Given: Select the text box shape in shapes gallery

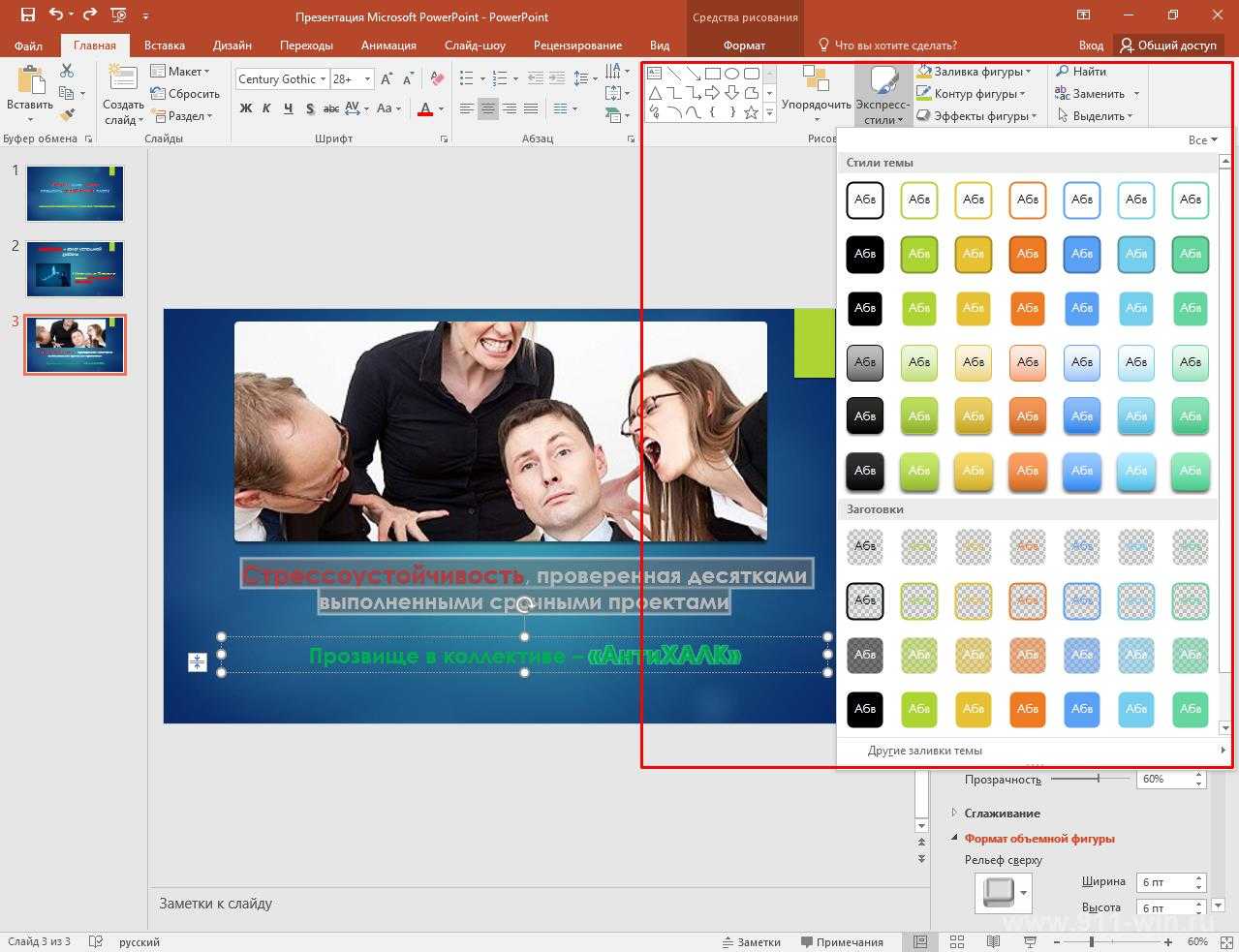Looking at the screenshot, I should 655,74.
